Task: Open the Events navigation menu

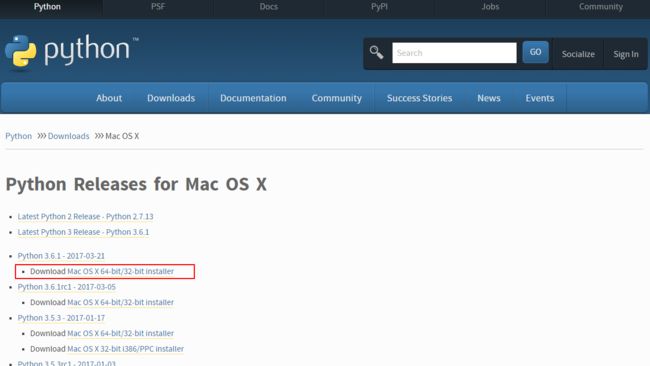Action: pos(540,98)
